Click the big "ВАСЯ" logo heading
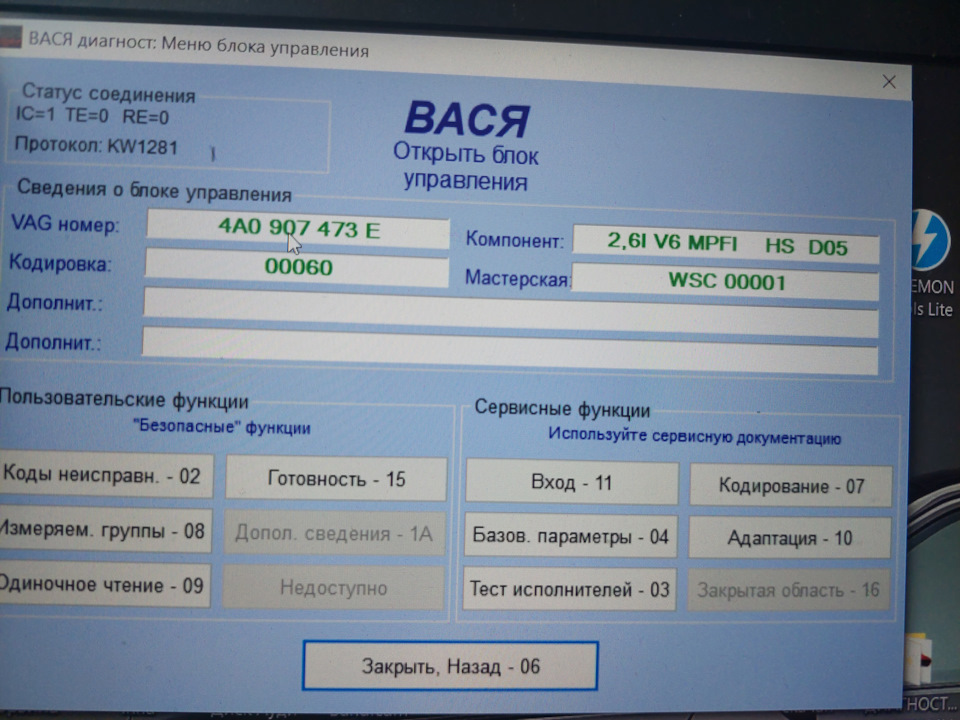 (467, 119)
